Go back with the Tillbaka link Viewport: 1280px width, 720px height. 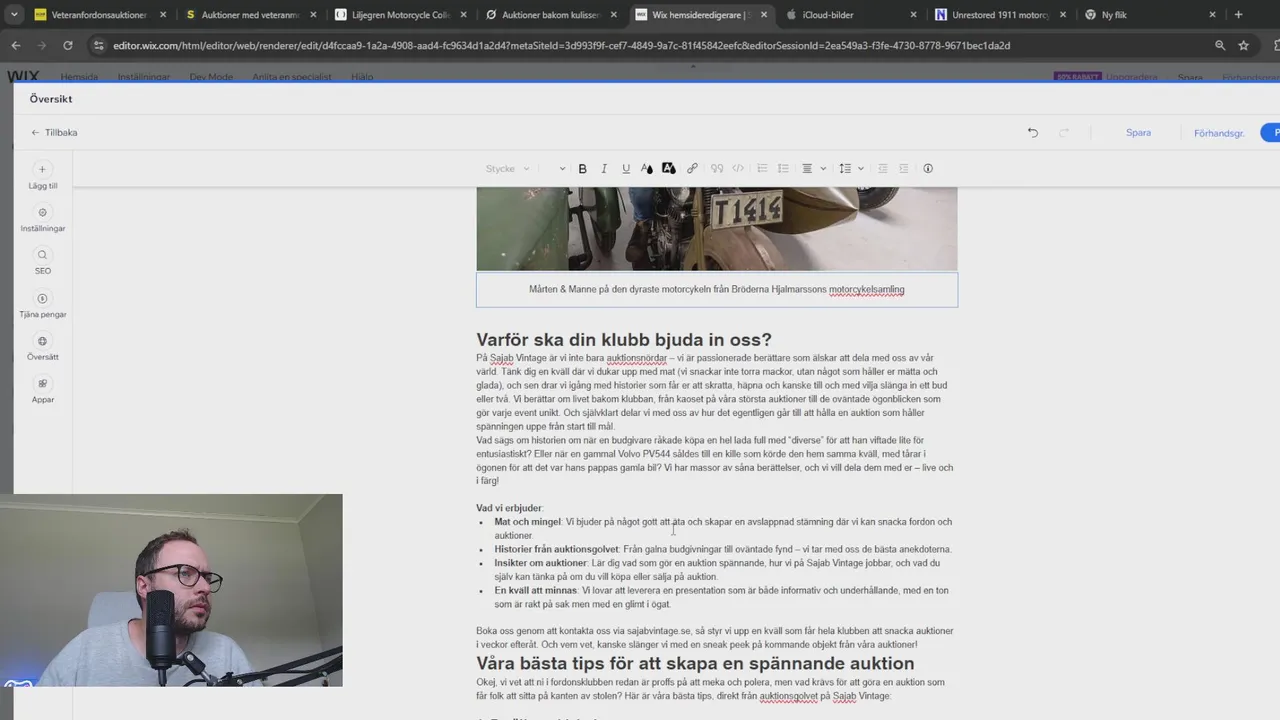point(54,132)
